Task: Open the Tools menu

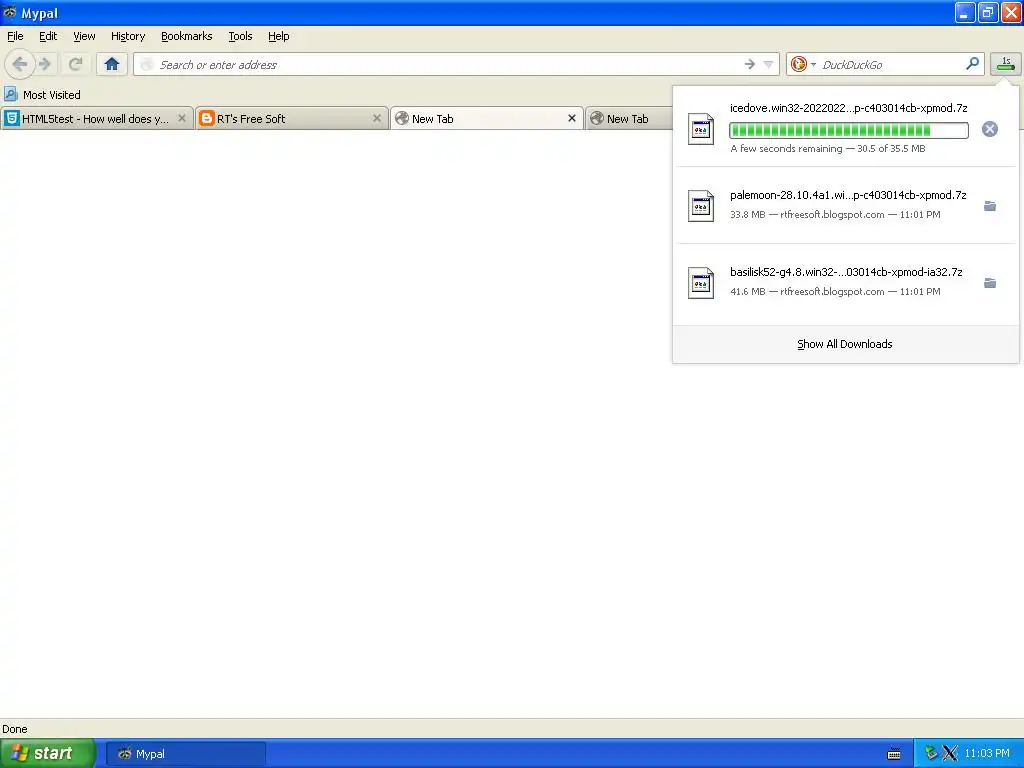Action: tap(240, 36)
